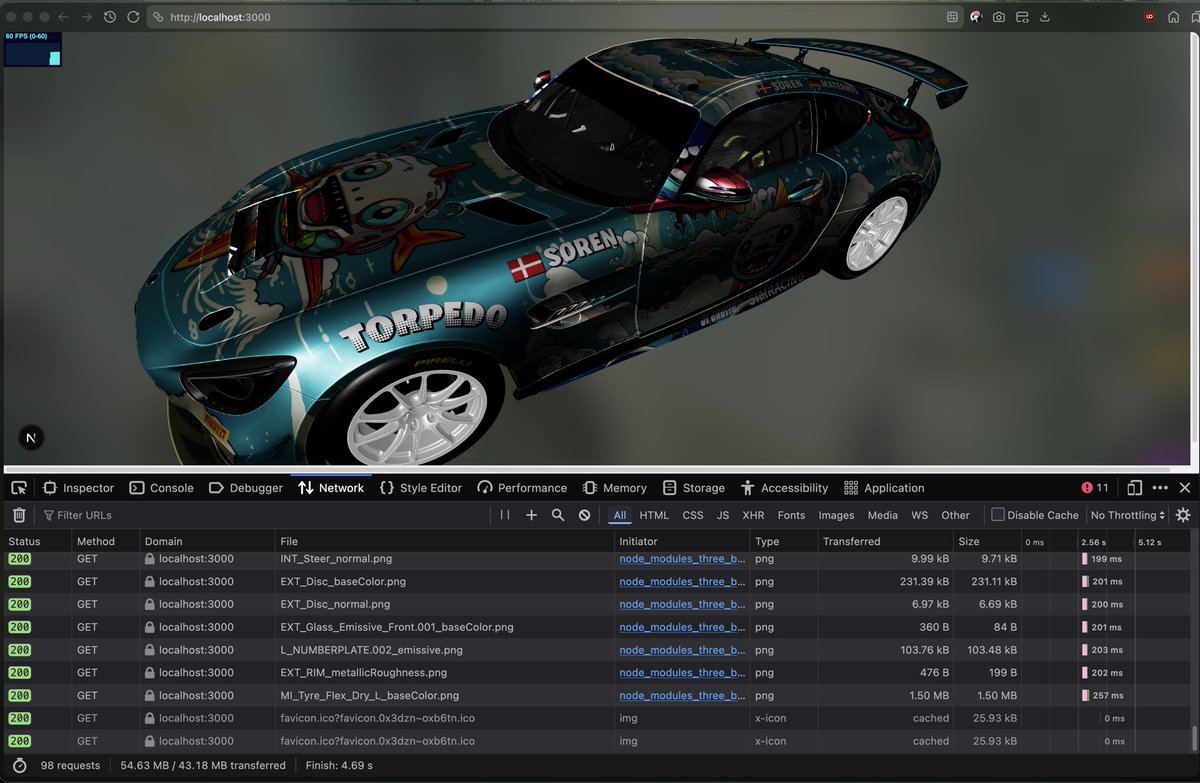Click the lock icon in the EXT_Disc_baseColor.png row
1200x783 pixels.
[149, 581]
